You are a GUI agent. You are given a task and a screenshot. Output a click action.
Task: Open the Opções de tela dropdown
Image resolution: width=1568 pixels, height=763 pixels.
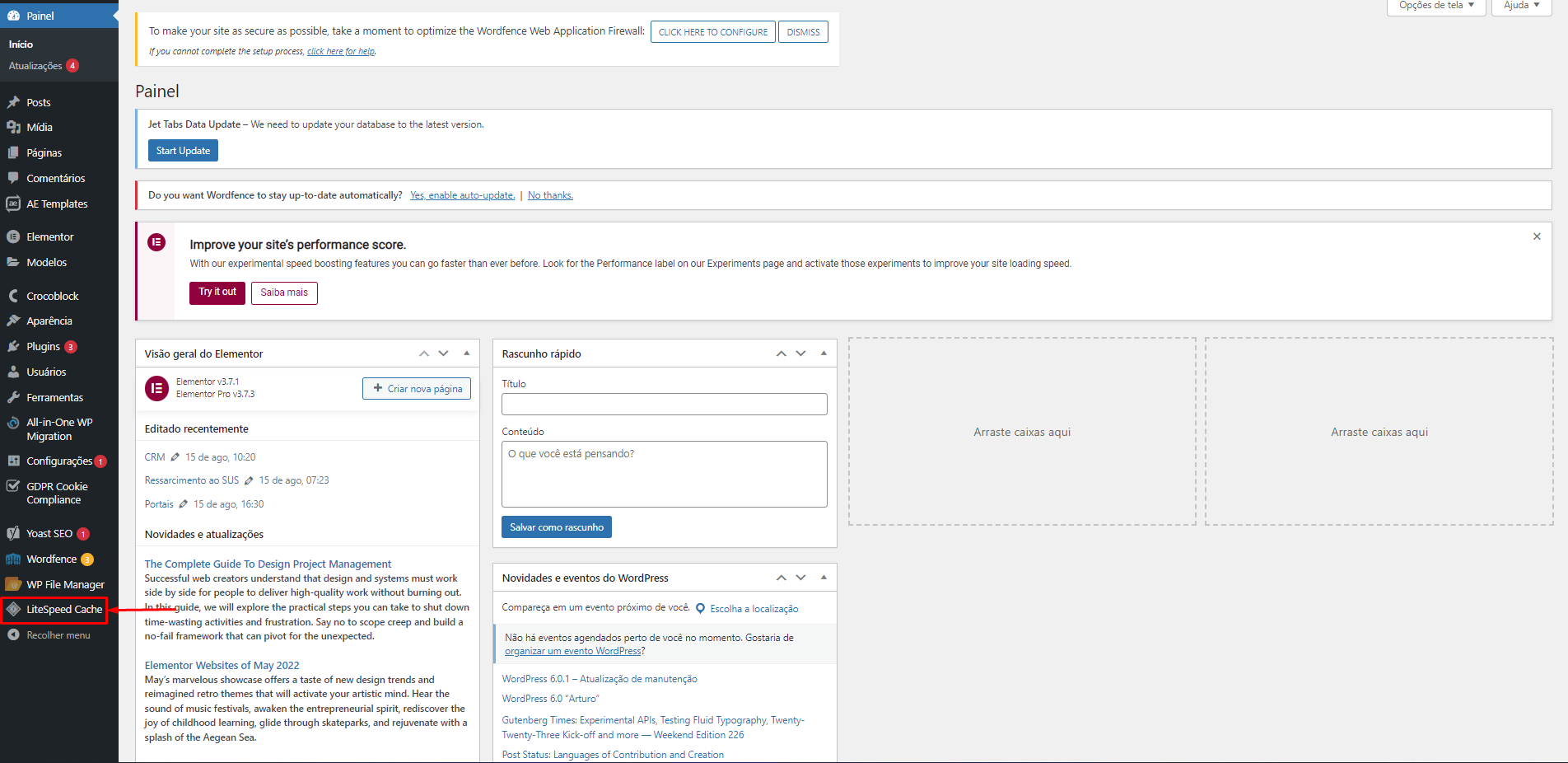point(1436,6)
